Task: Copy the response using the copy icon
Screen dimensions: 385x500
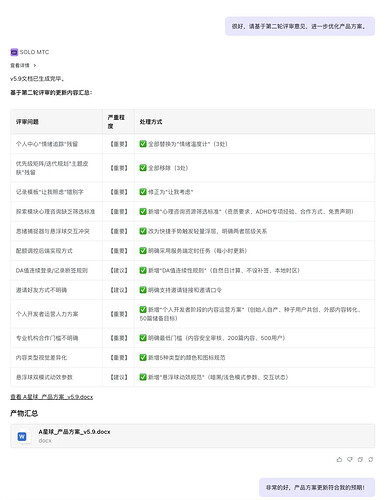Action: (x=360, y=459)
